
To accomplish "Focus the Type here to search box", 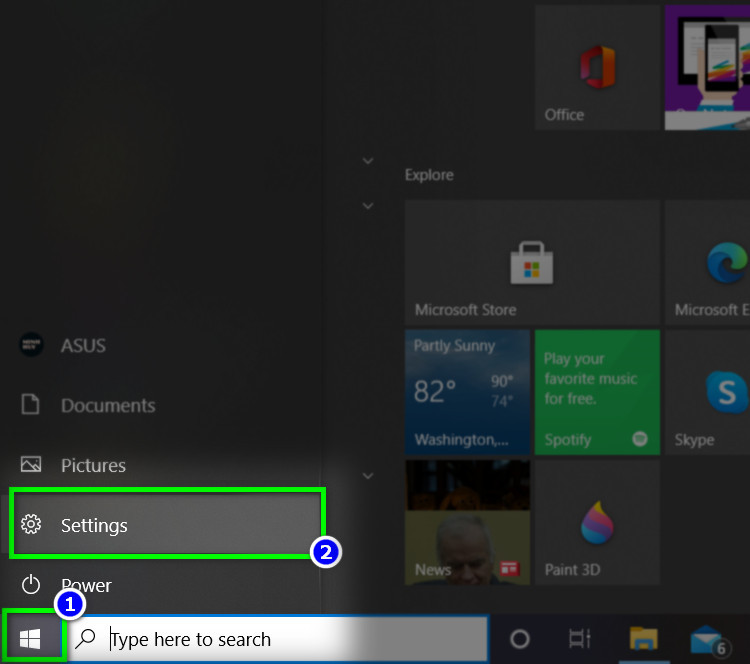I will point(277,639).
